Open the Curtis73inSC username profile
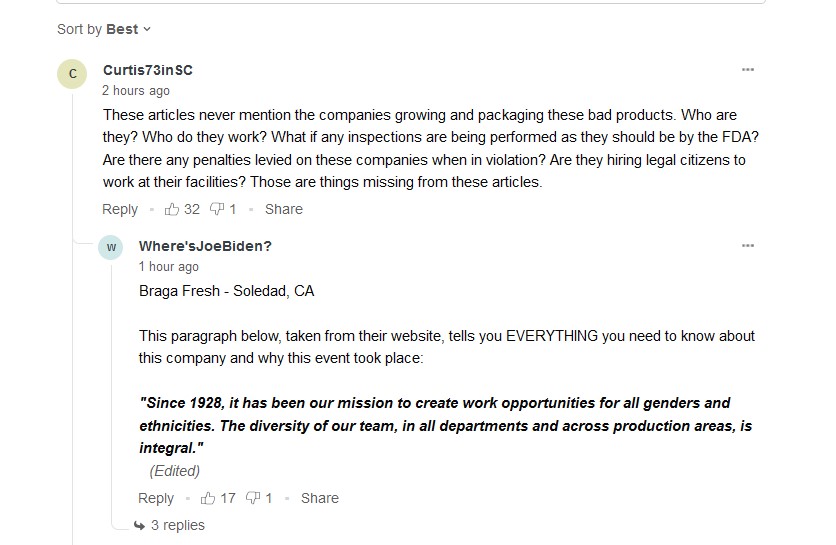 click(x=148, y=70)
